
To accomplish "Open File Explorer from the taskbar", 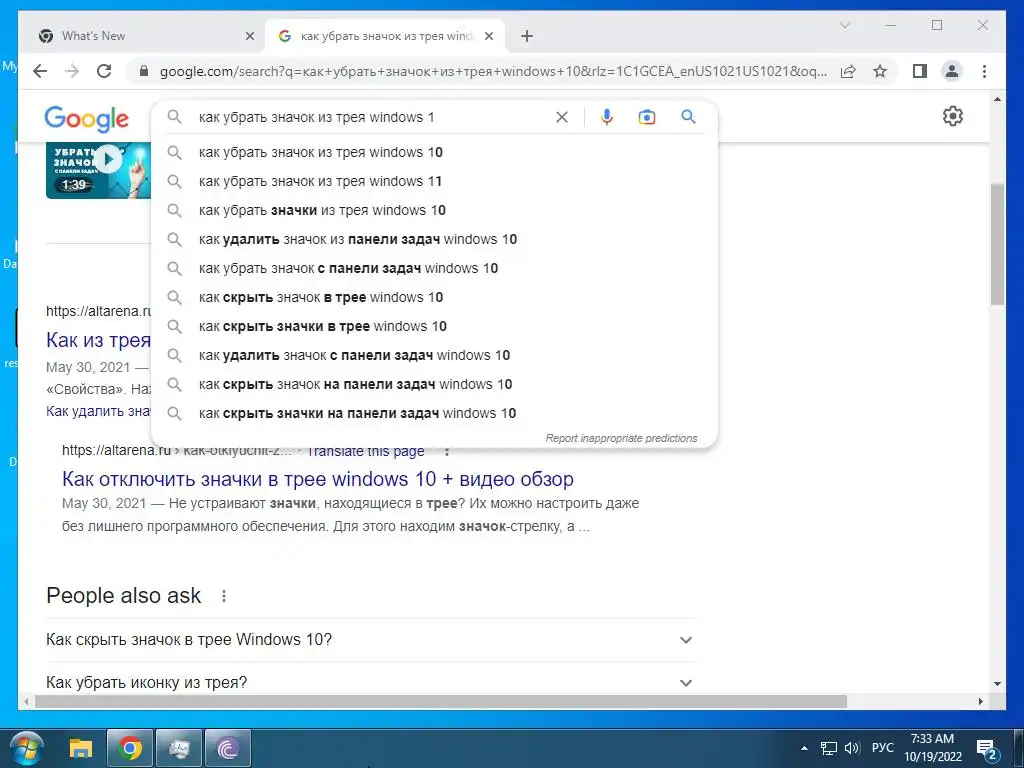I will click(81, 748).
